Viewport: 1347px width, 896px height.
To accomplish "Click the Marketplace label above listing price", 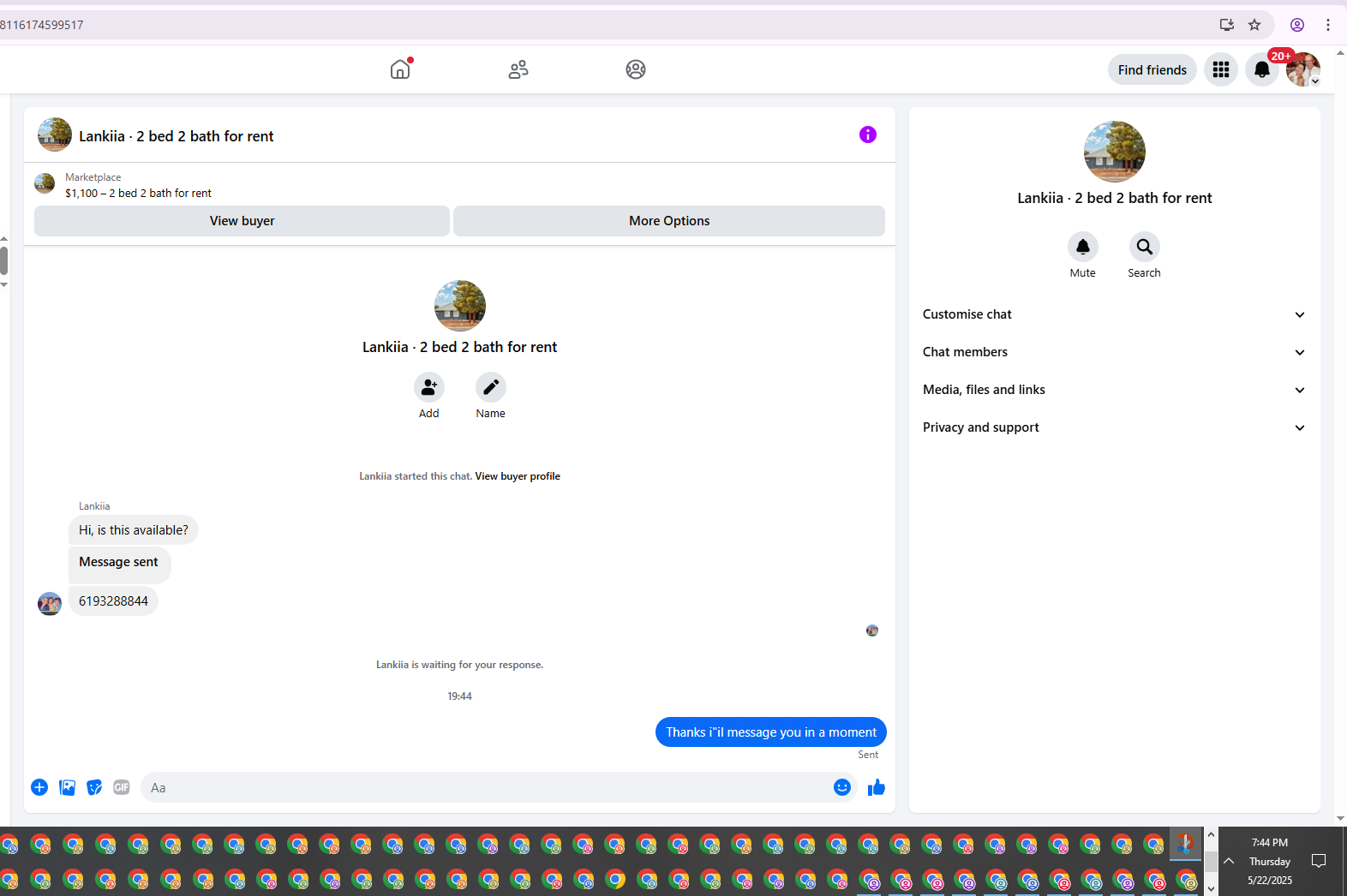I will coord(93,177).
